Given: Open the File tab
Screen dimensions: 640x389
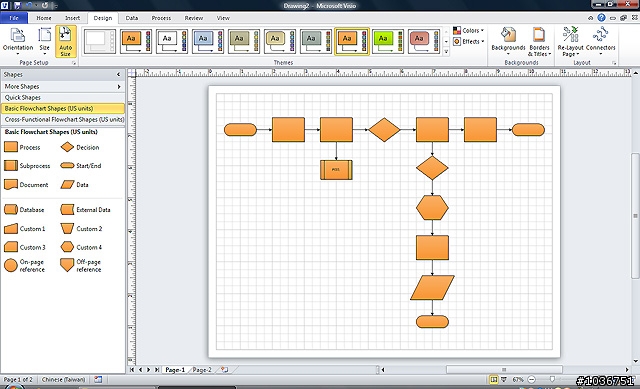Looking at the screenshot, I should (x=14, y=18).
